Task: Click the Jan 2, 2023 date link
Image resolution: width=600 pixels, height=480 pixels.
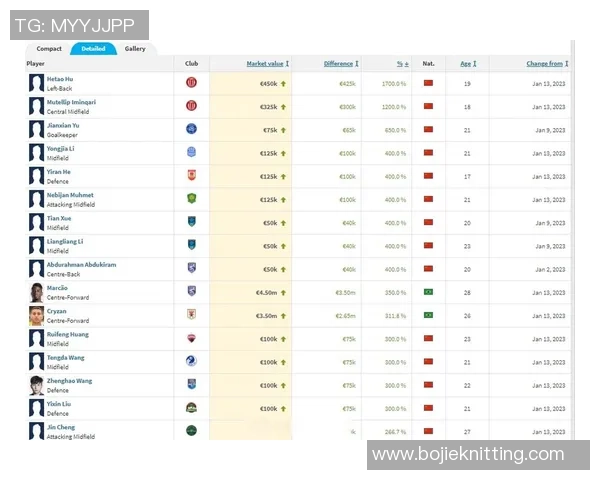Action: 551,268
